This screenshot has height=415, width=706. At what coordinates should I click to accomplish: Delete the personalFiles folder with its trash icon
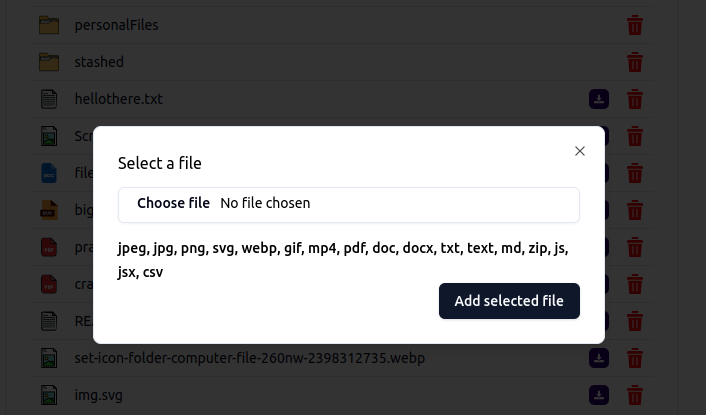(634, 25)
